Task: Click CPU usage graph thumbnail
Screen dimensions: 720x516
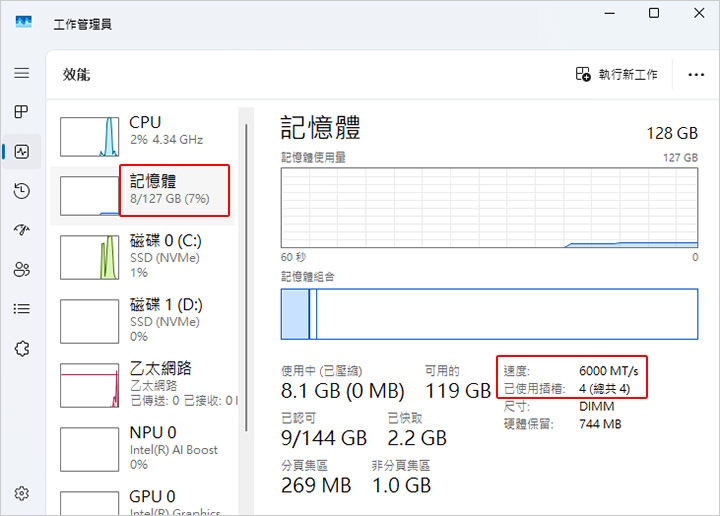Action: click(x=90, y=137)
